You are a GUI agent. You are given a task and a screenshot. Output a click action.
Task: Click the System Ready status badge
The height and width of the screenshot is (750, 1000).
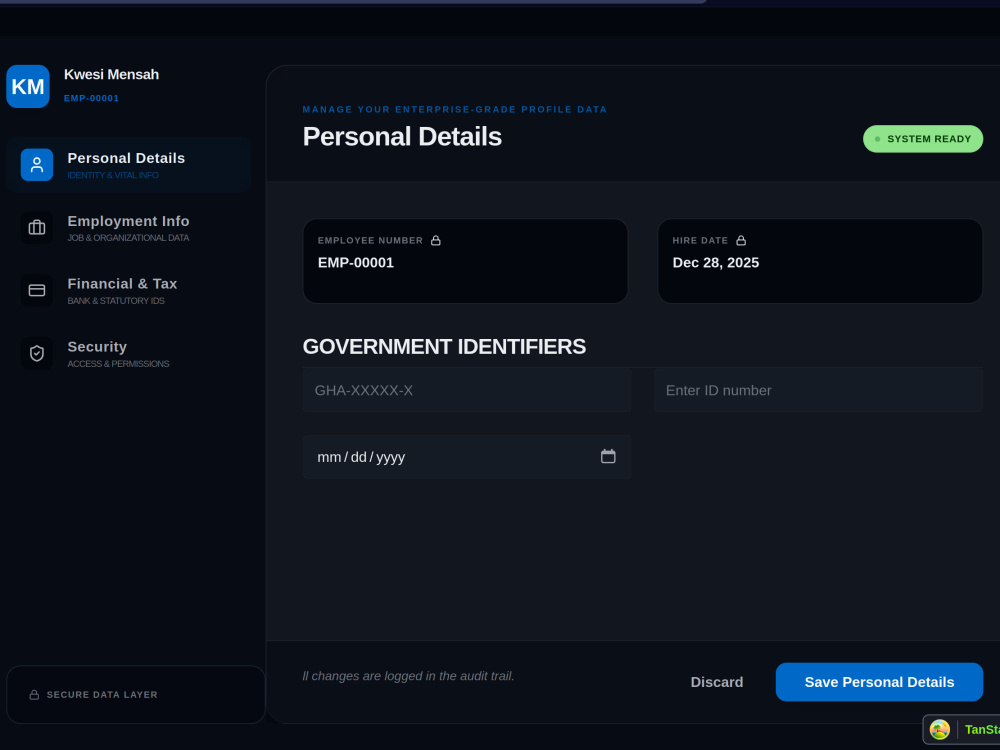point(923,139)
